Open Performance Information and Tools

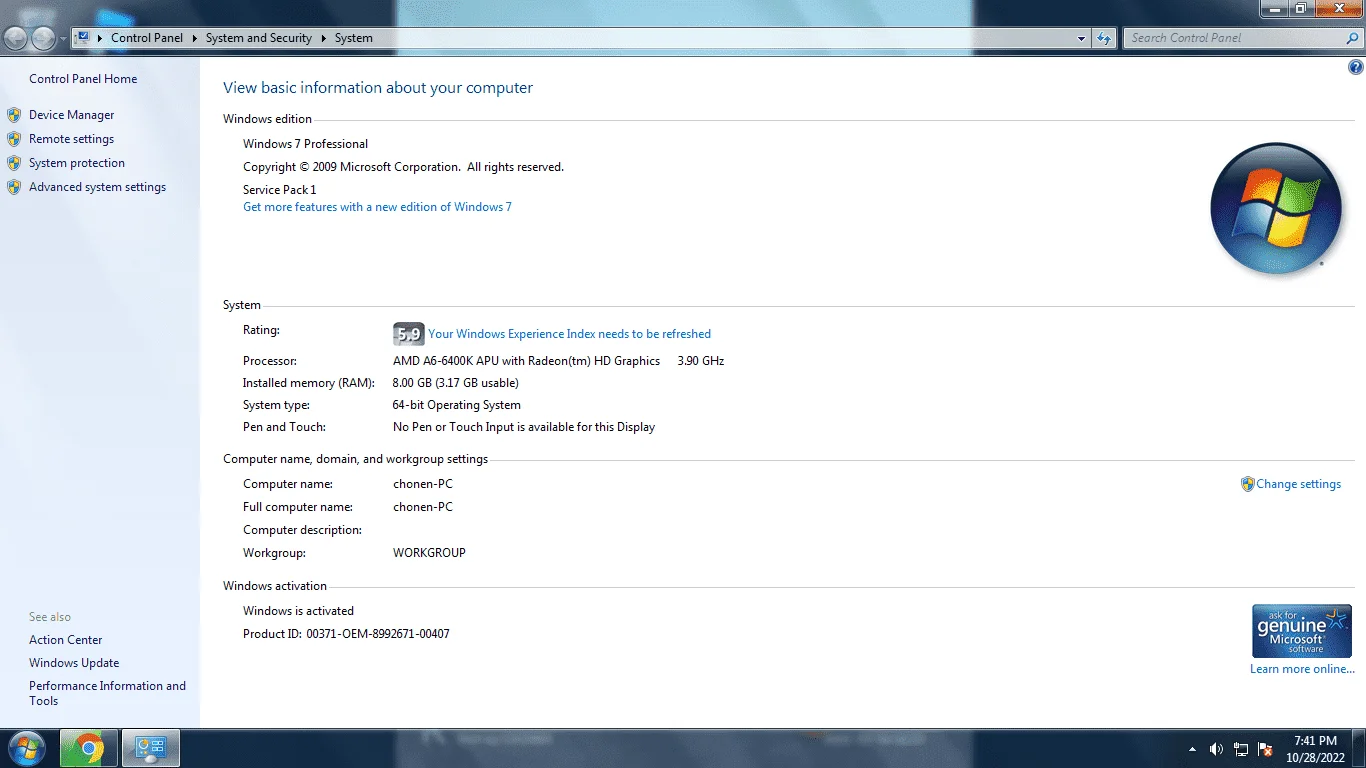point(107,693)
